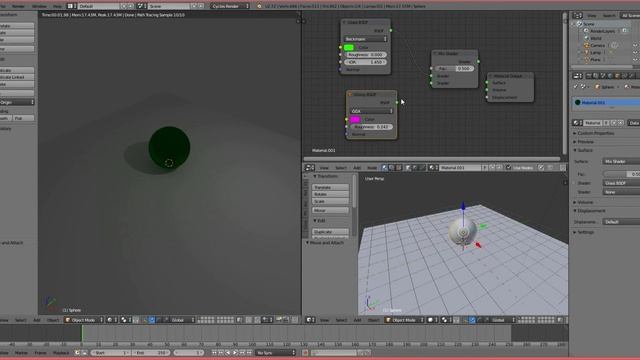Click the Material 001 name field in node header
The width and height of the screenshot is (640, 360).
point(460,168)
